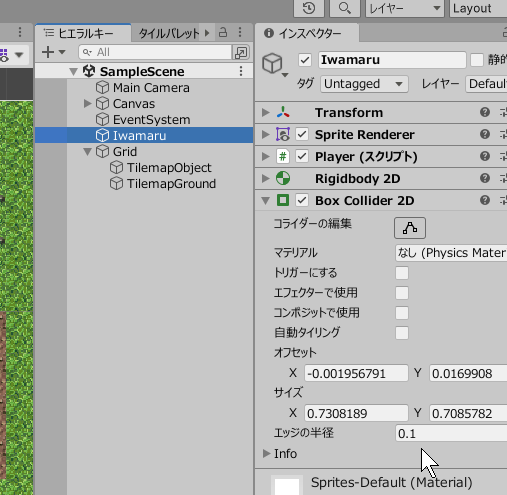Screen dimensions: 507x495
Task: Focus the Hierarchy All search field
Action: (x=155, y=52)
